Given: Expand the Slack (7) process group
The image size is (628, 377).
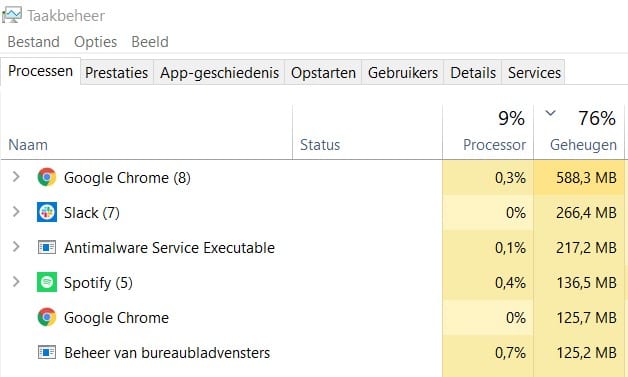Looking at the screenshot, I should (16, 212).
